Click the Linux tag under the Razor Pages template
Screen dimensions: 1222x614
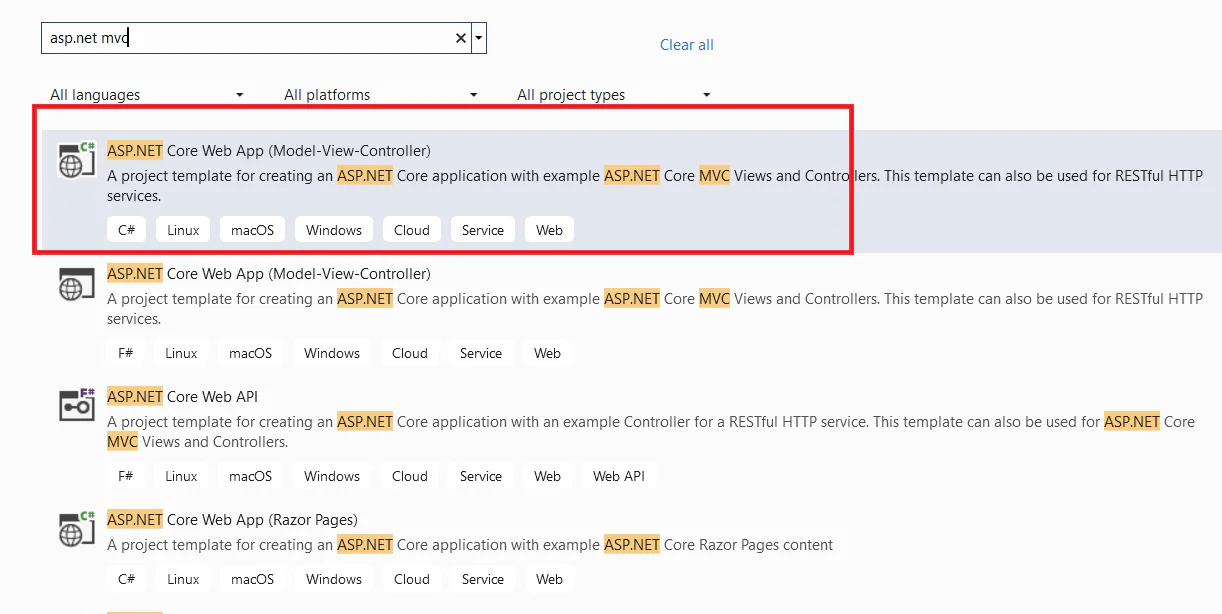tap(183, 579)
